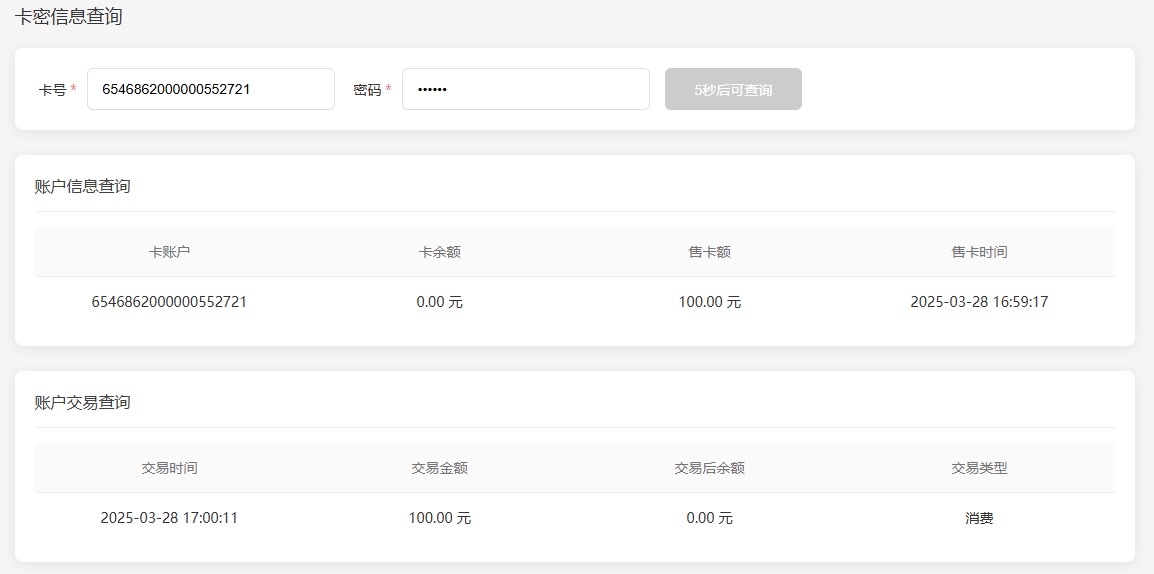The image size is (1154, 574).
Task: Select the transaction time 2025-03-28 17:00:11
Action: [169, 518]
